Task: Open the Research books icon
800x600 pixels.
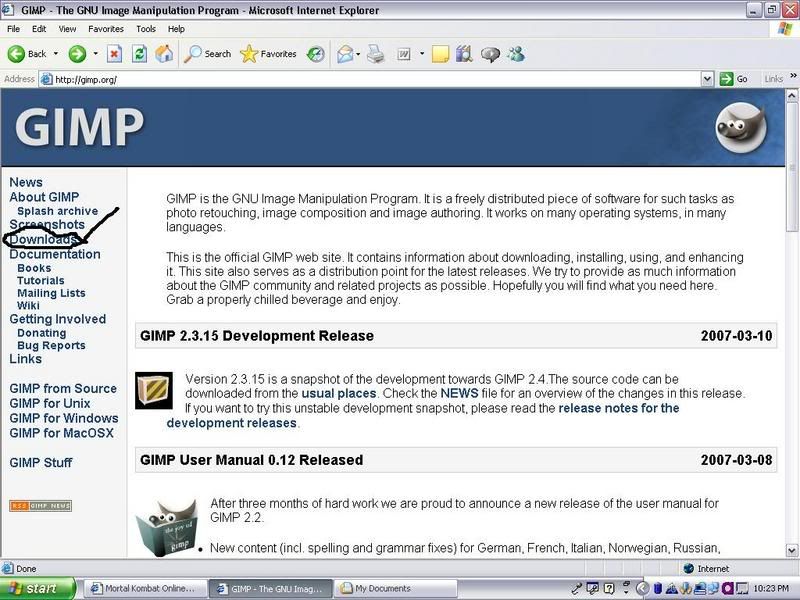Action: tap(464, 54)
